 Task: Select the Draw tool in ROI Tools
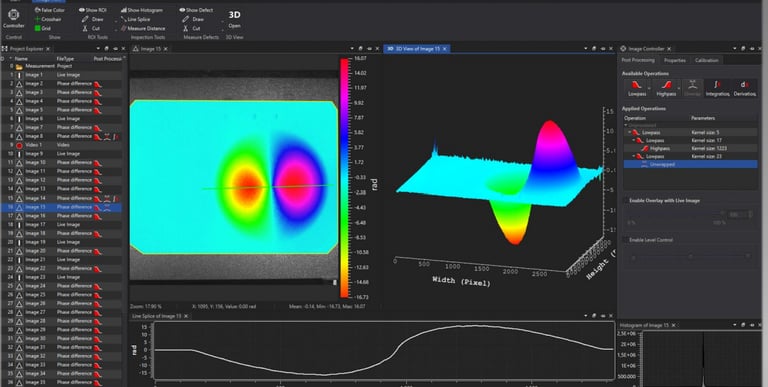pyautogui.click(x=93, y=19)
